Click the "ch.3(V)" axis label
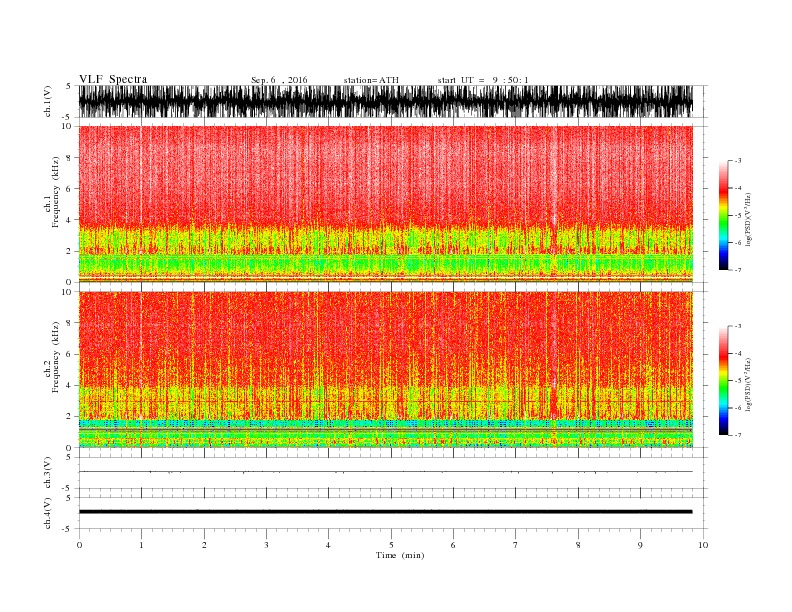Image resolution: width=792 pixels, height=612 pixels. click(48, 473)
